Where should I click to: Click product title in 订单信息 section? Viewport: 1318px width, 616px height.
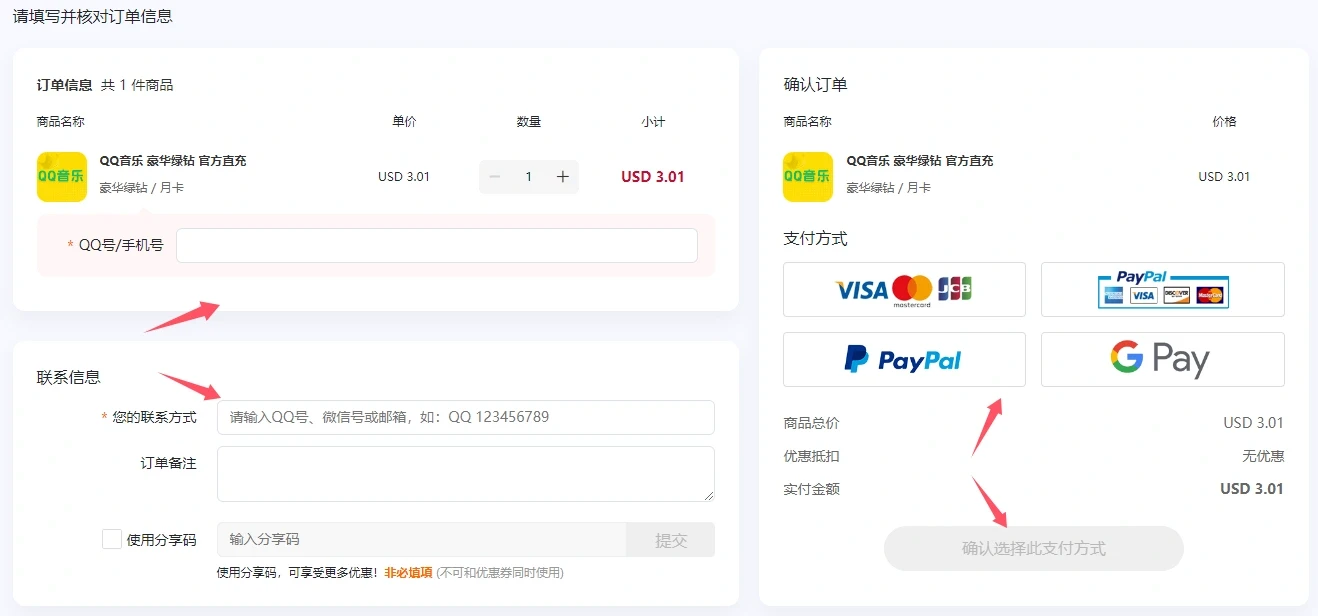tap(173, 161)
